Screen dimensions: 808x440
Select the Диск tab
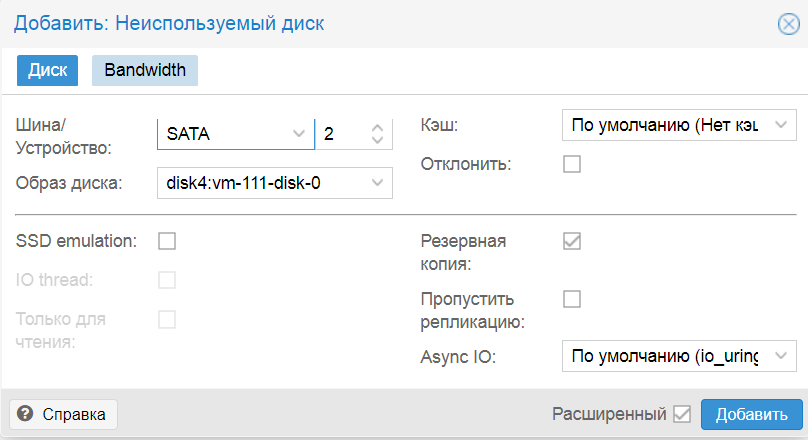(x=47, y=71)
